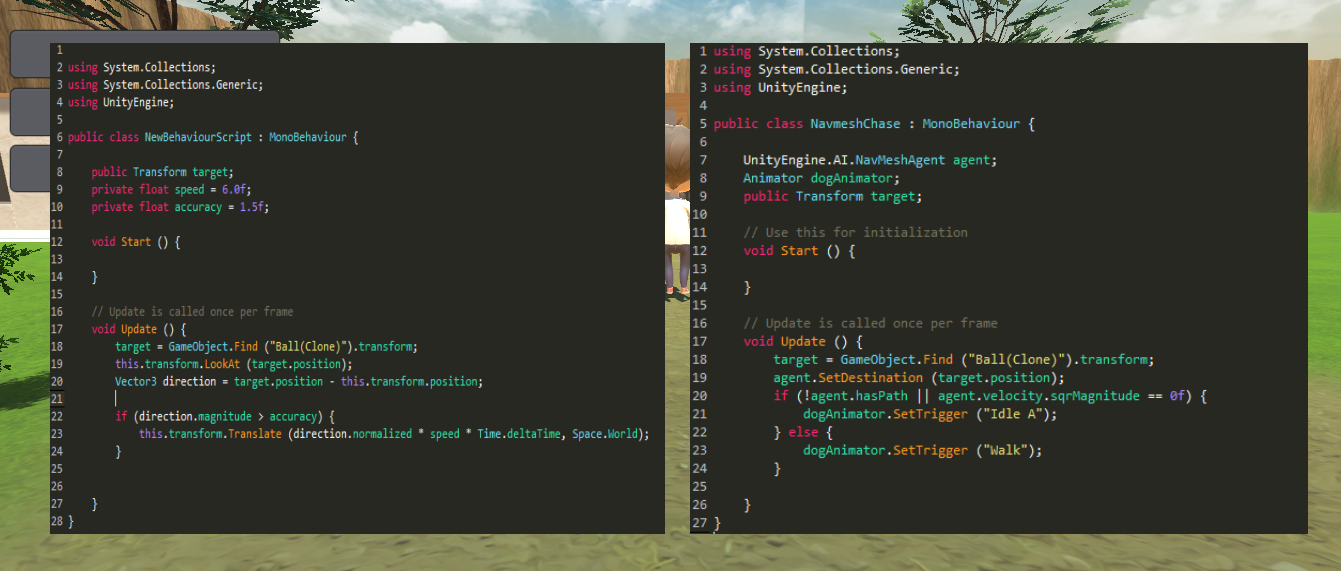Click 'using UnityEngine;' line in right panel

point(780,88)
